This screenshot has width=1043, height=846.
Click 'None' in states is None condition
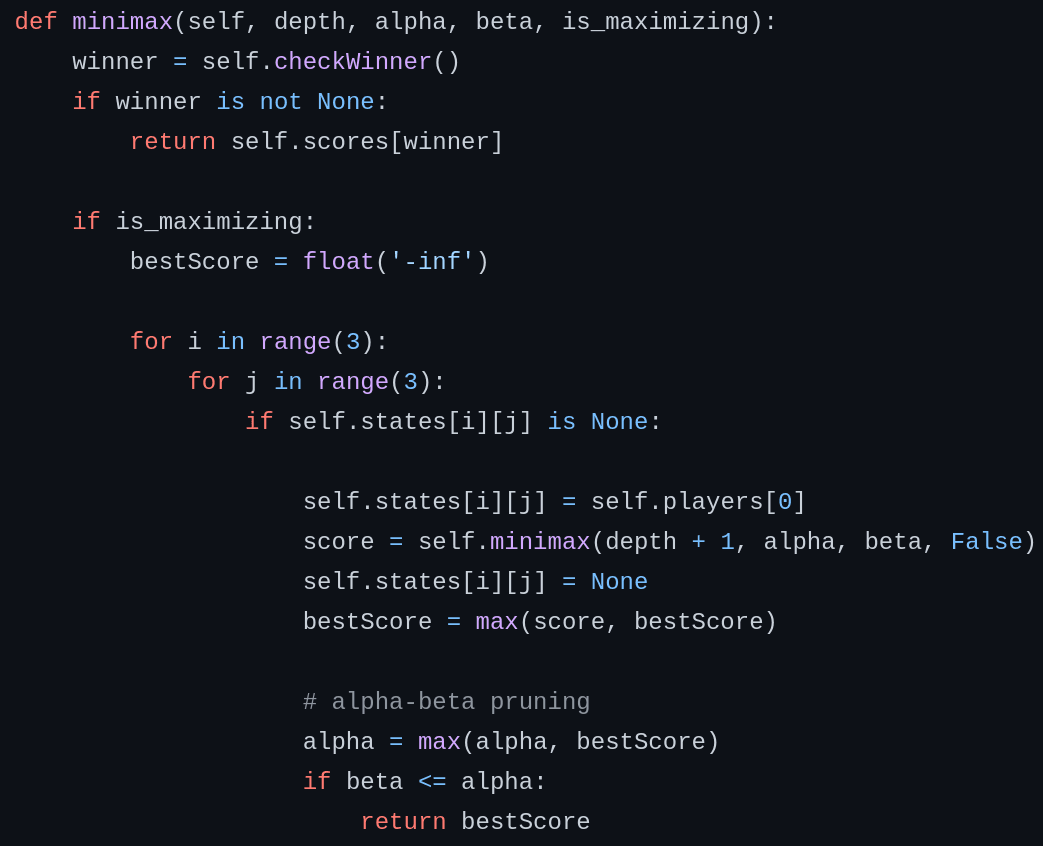tap(619, 422)
